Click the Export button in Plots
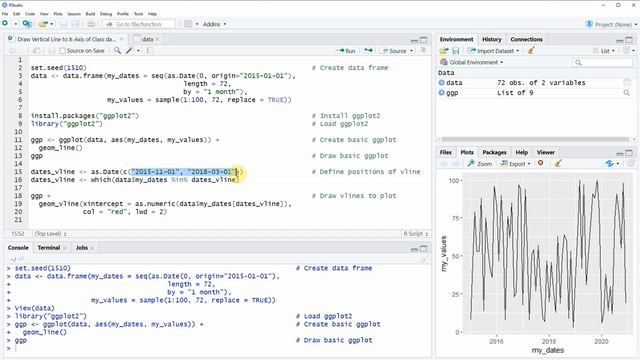Screen dimensions: 640x360 tap(513, 163)
